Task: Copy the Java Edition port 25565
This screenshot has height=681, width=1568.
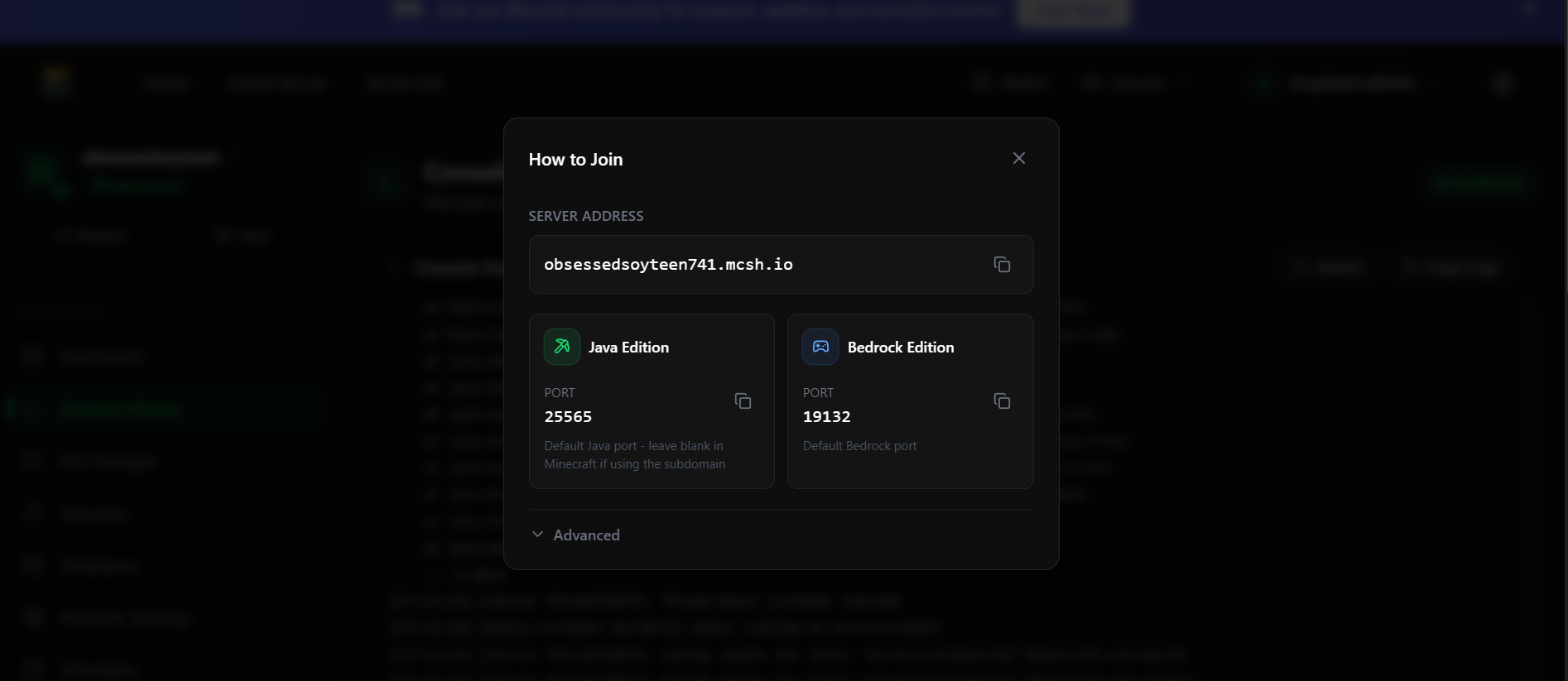Action: click(x=743, y=401)
